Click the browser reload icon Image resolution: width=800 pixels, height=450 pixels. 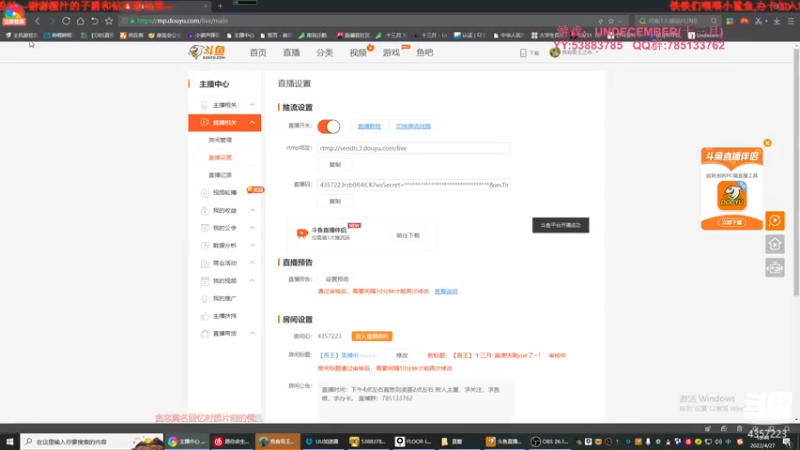[x=66, y=21]
